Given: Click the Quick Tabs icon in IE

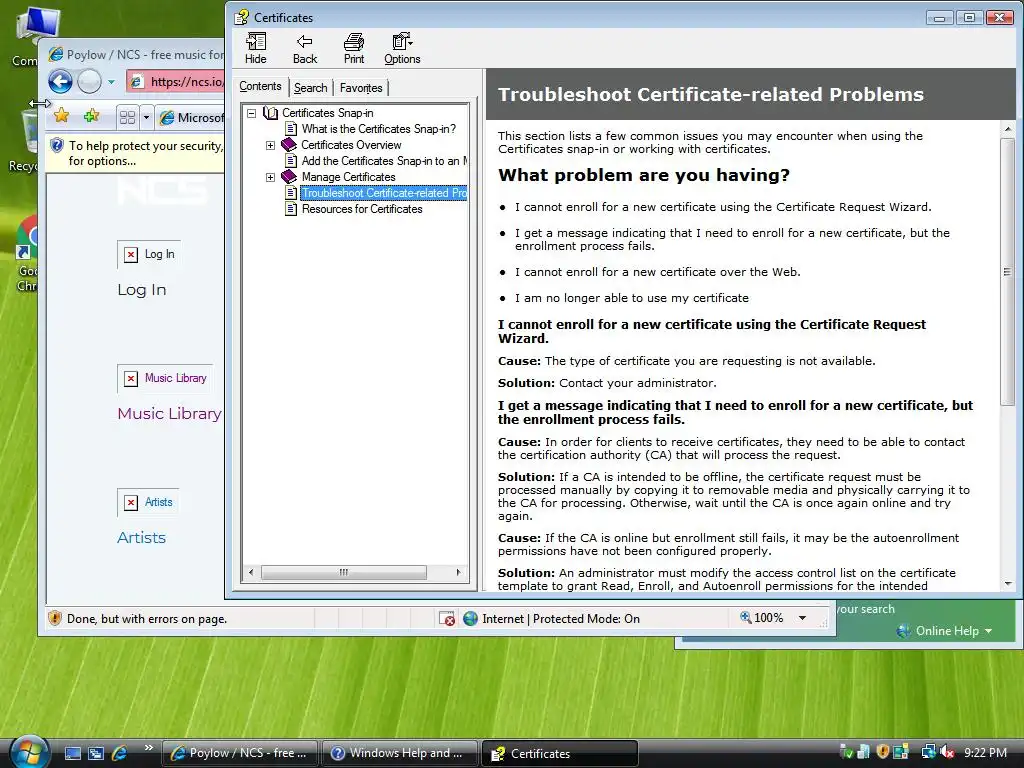Looking at the screenshot, I should click(x=127, y=118).
